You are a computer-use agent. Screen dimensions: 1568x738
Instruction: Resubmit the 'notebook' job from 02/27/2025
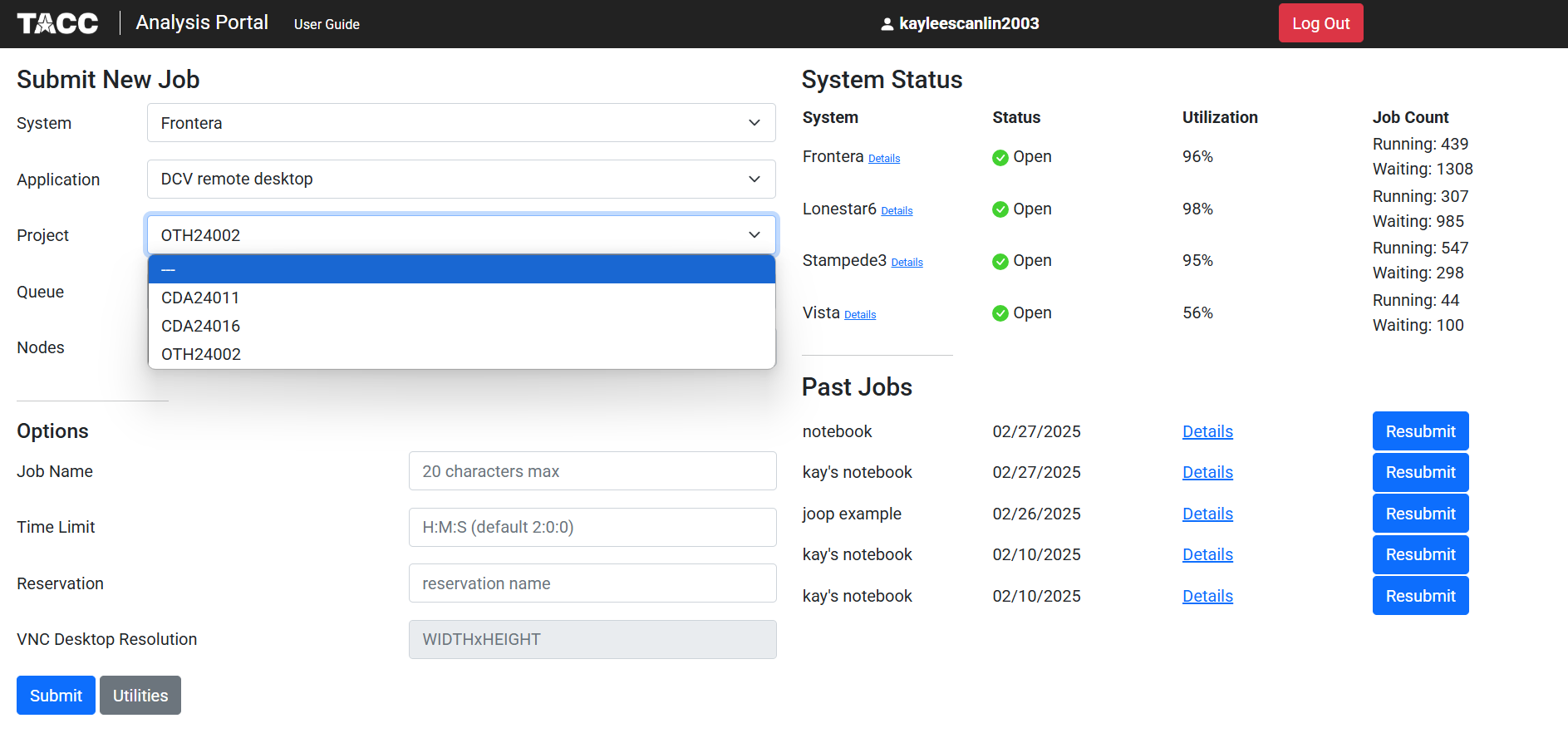click(x=1420, y=431)
